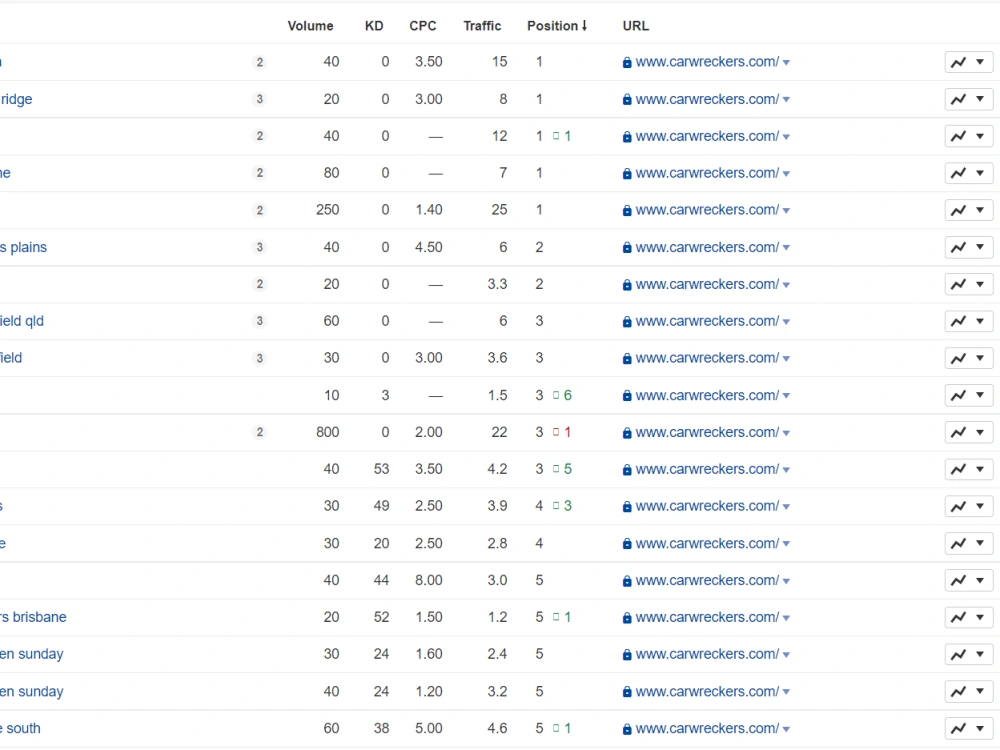The height and width of the screenshot is (750, 1000).
Task: Sort by the KD column header
Action: click(x=374, y=26)
